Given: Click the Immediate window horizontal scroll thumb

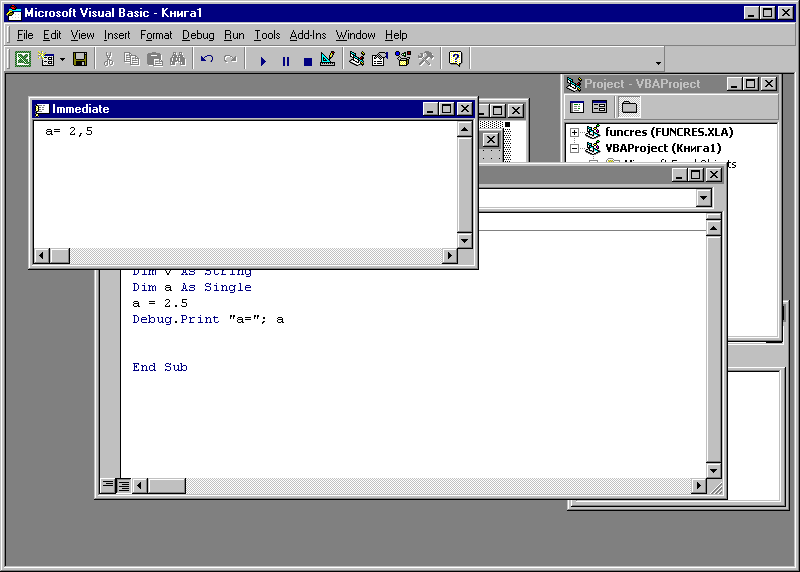Looking at the screenshot, I should [x=60, y=256].
